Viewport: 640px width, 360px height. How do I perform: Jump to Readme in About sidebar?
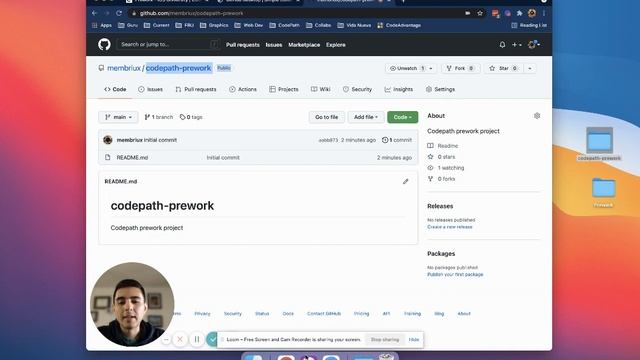[x=443, y=146]
